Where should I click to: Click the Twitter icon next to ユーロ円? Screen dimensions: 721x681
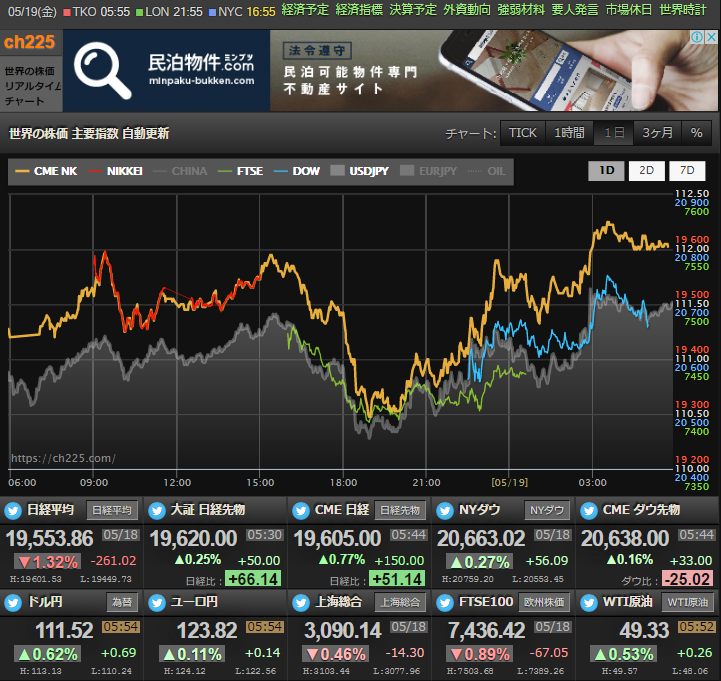157,603
